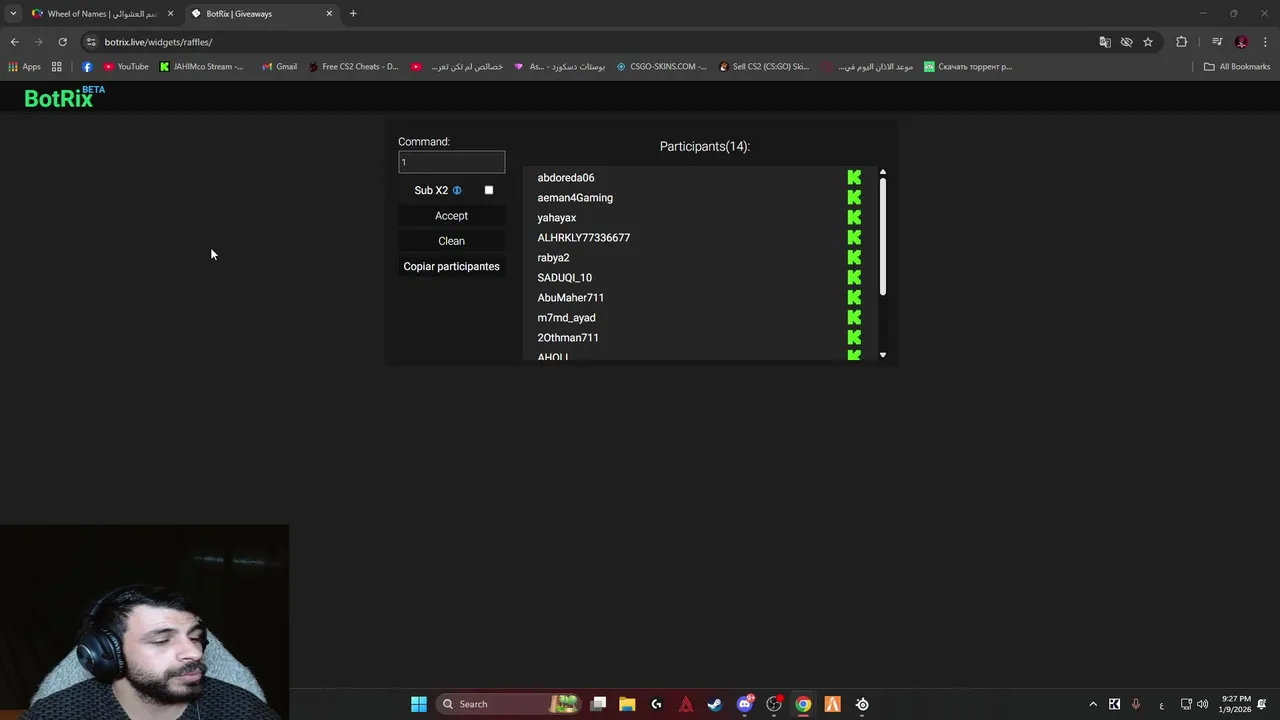Click the Kick icon beside abdoreda06
1280x720 pixels.
coord(854,177)
